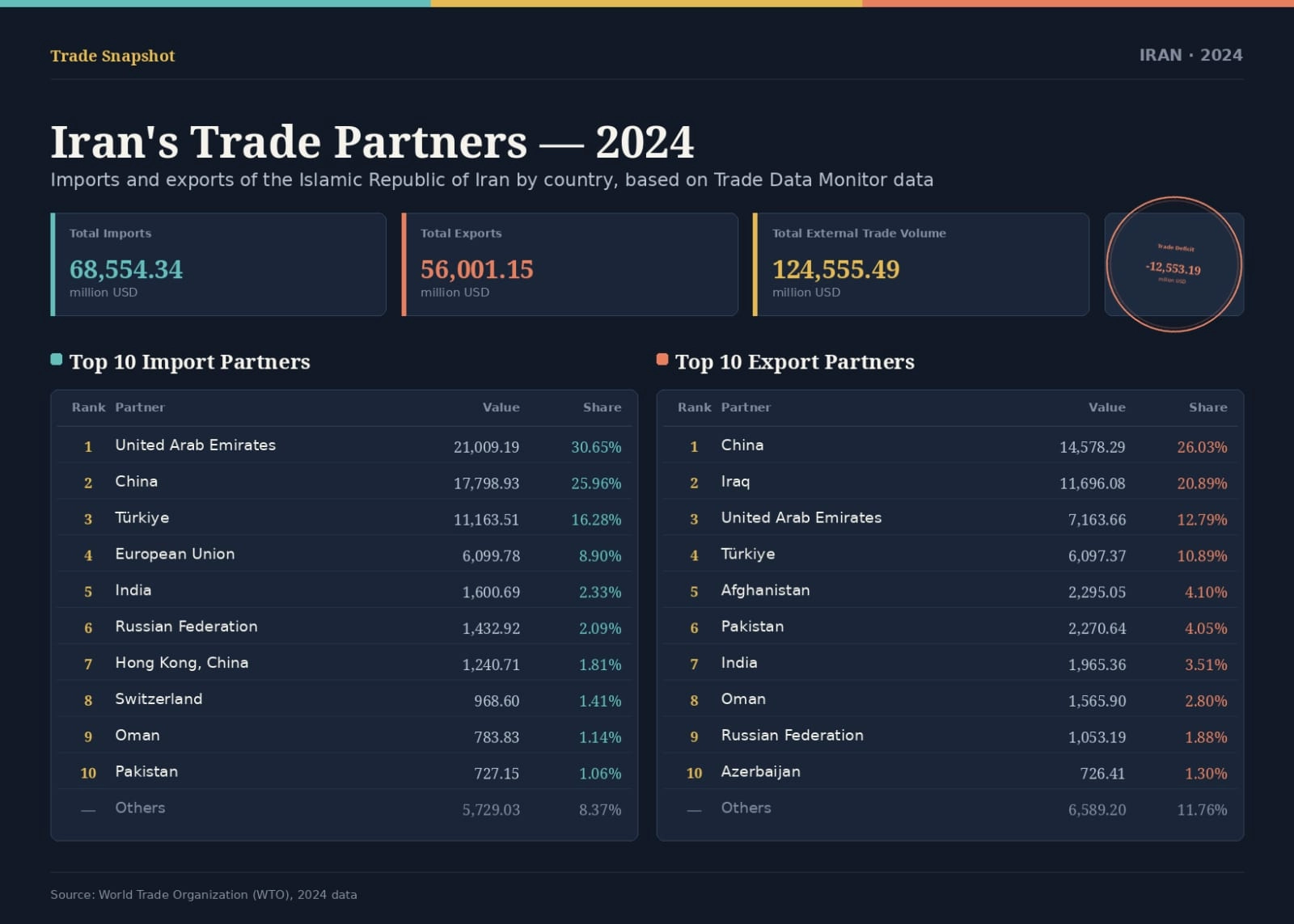Click the Azerbaijan export partner row
Screen dimensions: 1294x924
pos(950,772)
